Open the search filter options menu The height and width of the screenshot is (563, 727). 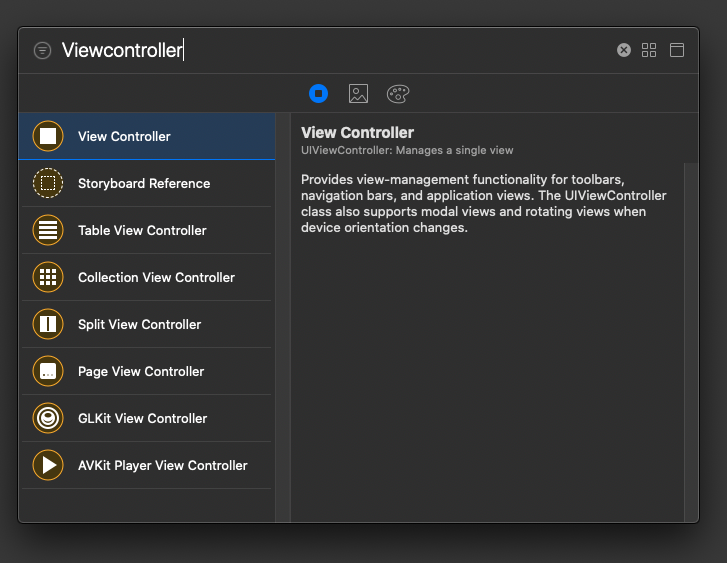click(42, 50)
